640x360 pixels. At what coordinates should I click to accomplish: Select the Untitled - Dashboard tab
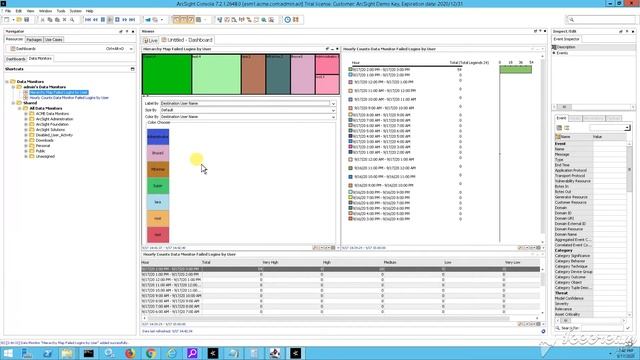click(x=187, y=40)
